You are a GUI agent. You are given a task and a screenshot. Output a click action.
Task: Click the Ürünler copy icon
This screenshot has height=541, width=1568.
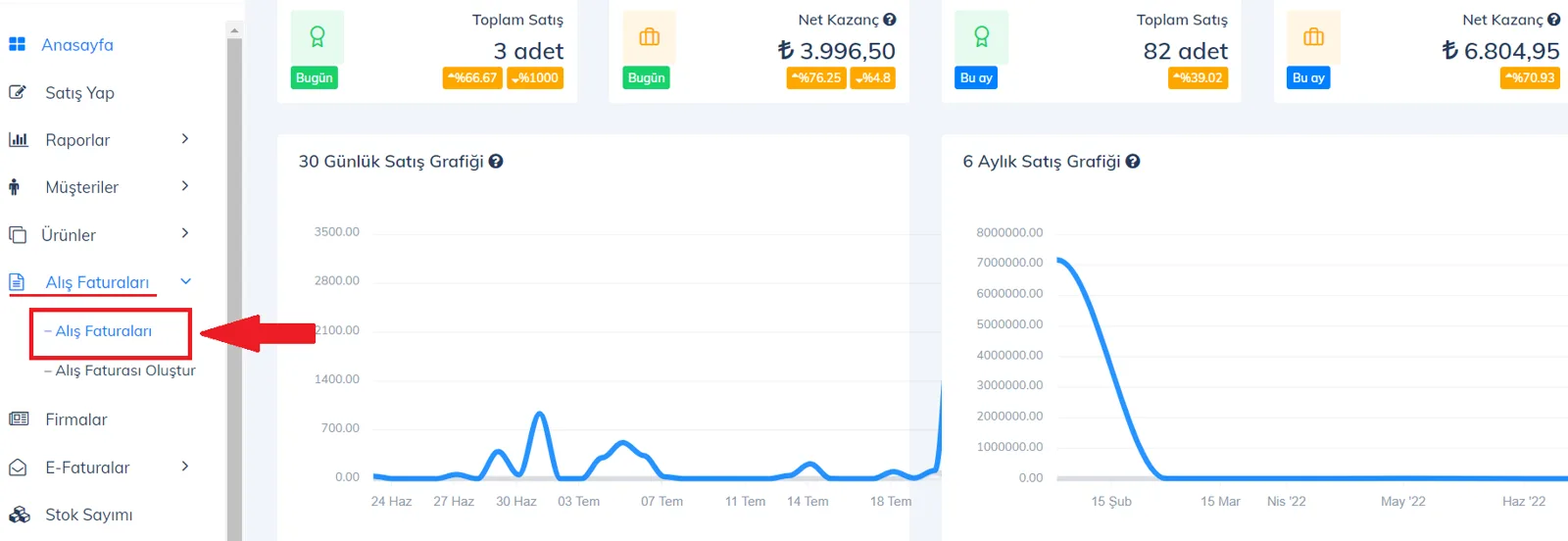17,234
